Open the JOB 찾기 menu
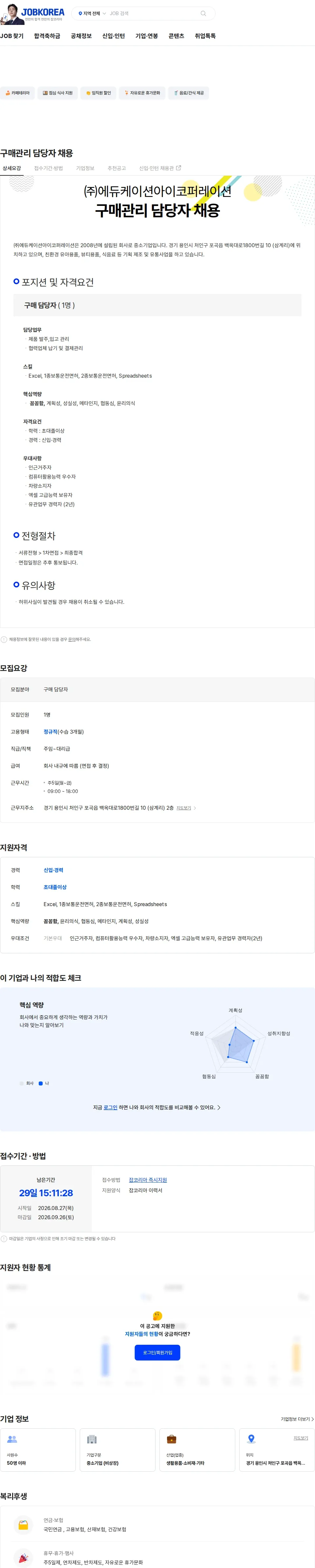 11,36
